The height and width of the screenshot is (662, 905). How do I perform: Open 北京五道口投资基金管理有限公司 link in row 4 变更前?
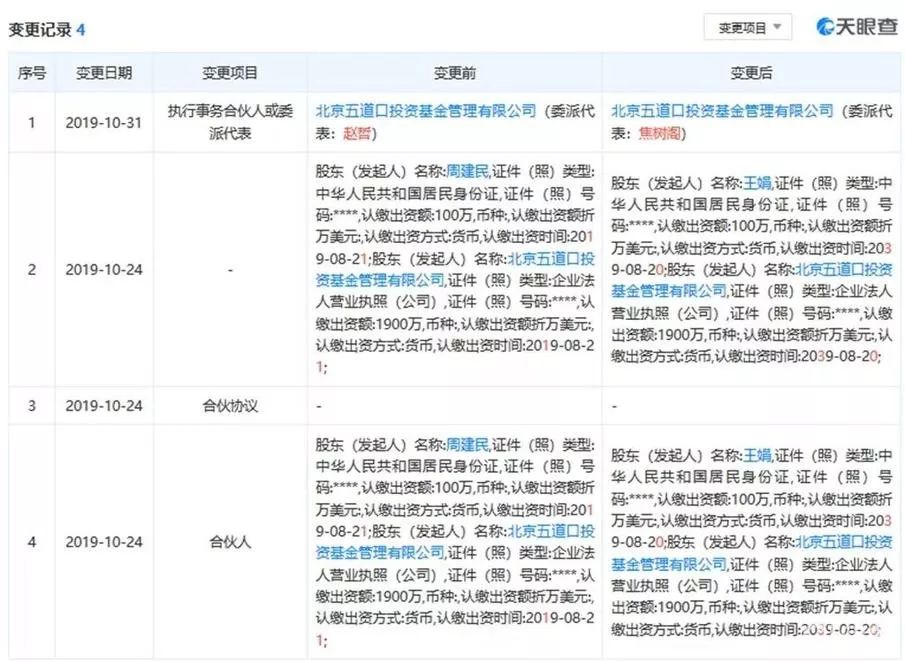[455, 542]
